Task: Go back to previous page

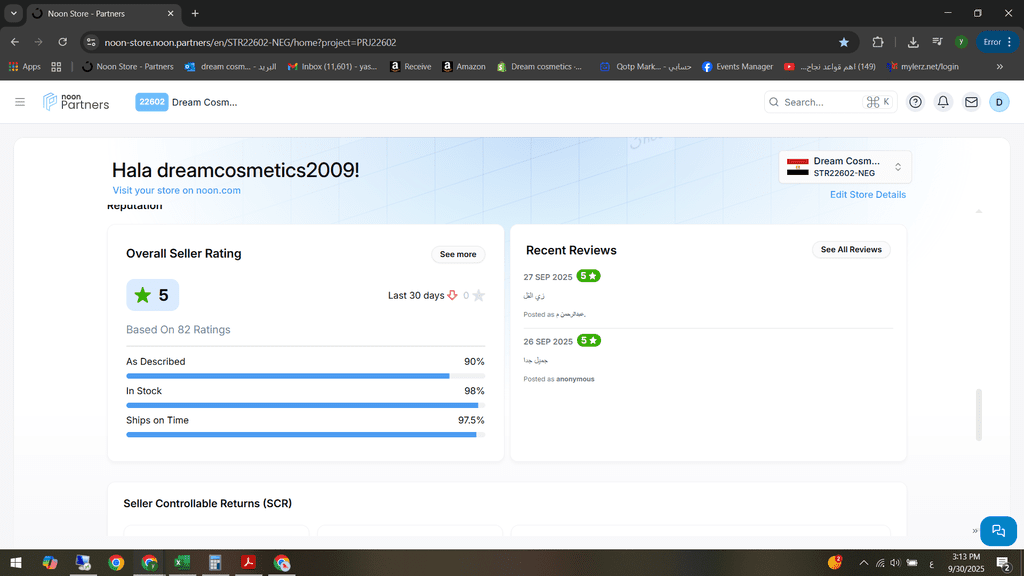Action: (15, 42)
